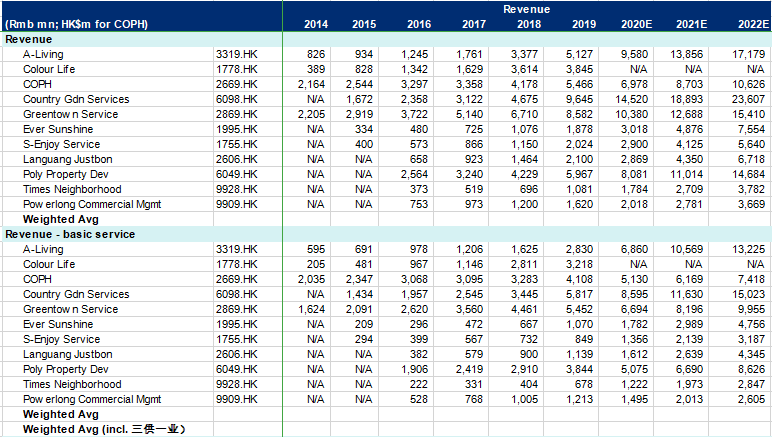This screenshot has width=772, height=437.
Task: Click the Ever Sunshine label in Revenue section
Action: 58,129
